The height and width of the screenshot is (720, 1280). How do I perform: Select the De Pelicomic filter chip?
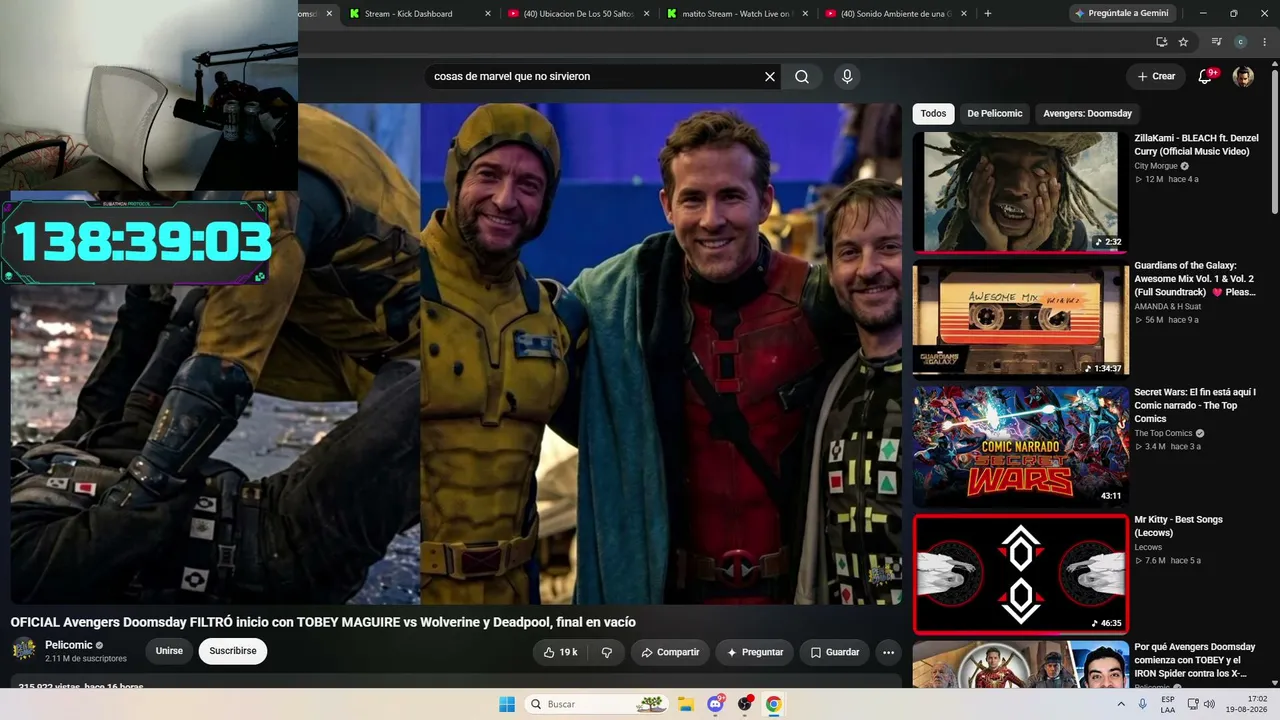pyautogui.click(x=995, y=114)
